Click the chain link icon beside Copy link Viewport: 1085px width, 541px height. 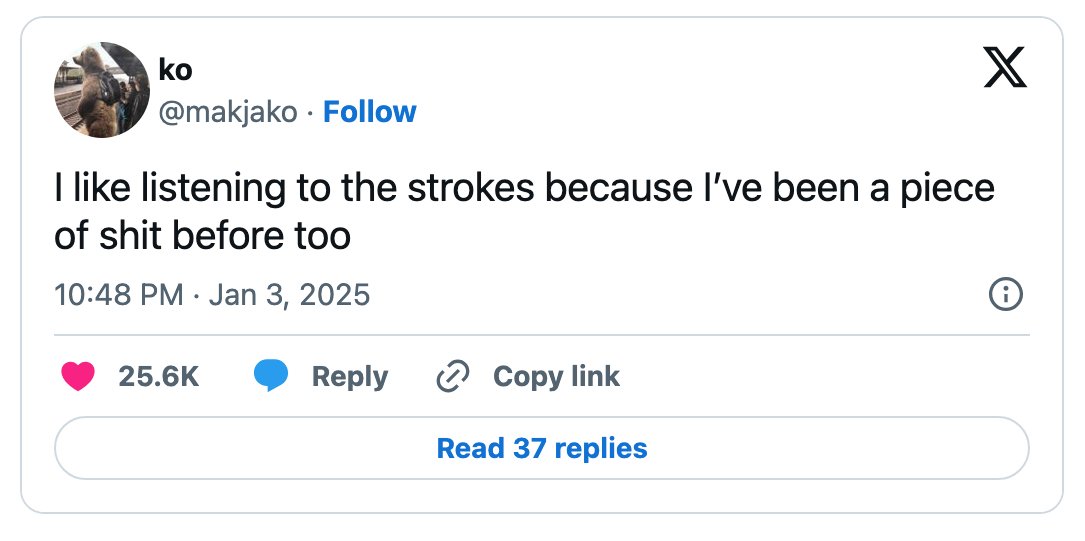pyautogui.click(x=453, y=376)
